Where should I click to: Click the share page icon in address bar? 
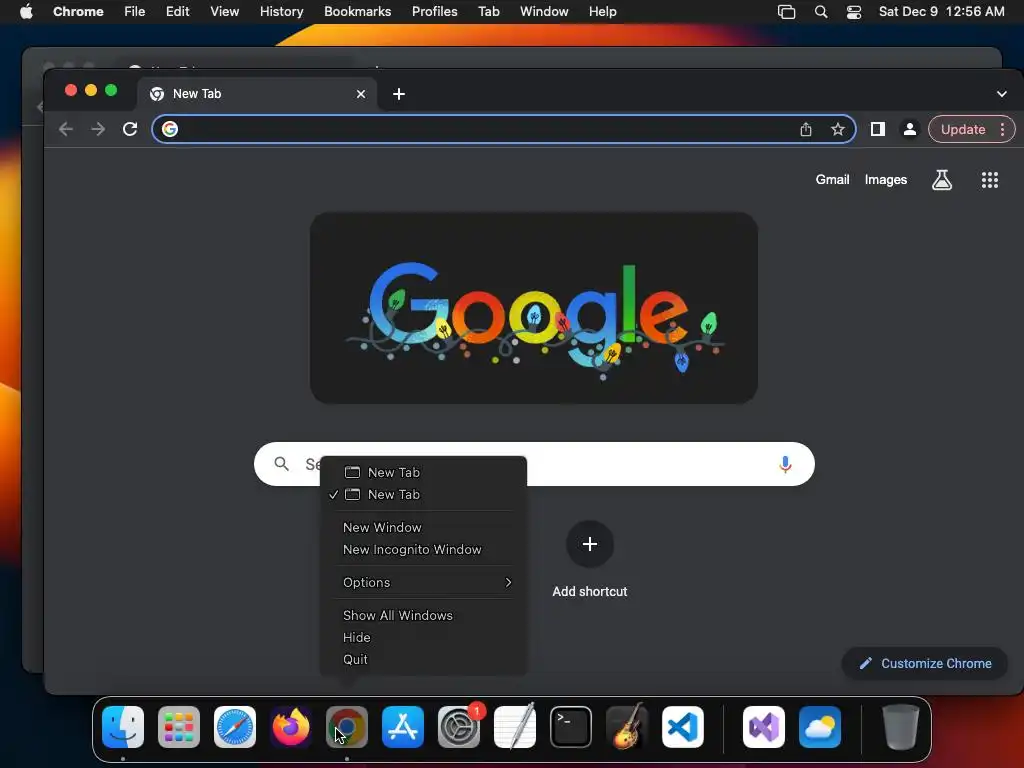(x=806, y=129)
